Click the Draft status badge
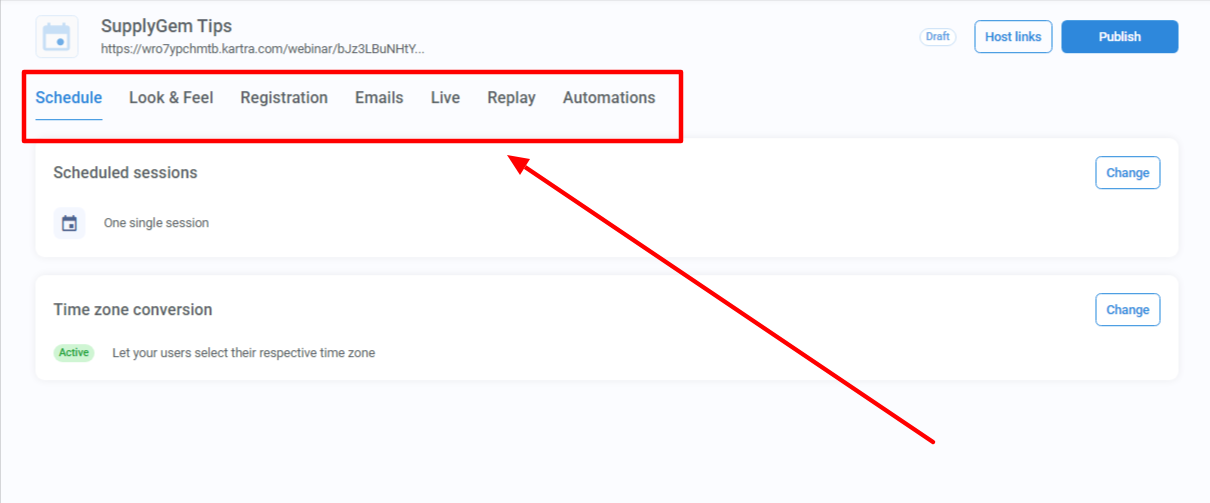 937,37
